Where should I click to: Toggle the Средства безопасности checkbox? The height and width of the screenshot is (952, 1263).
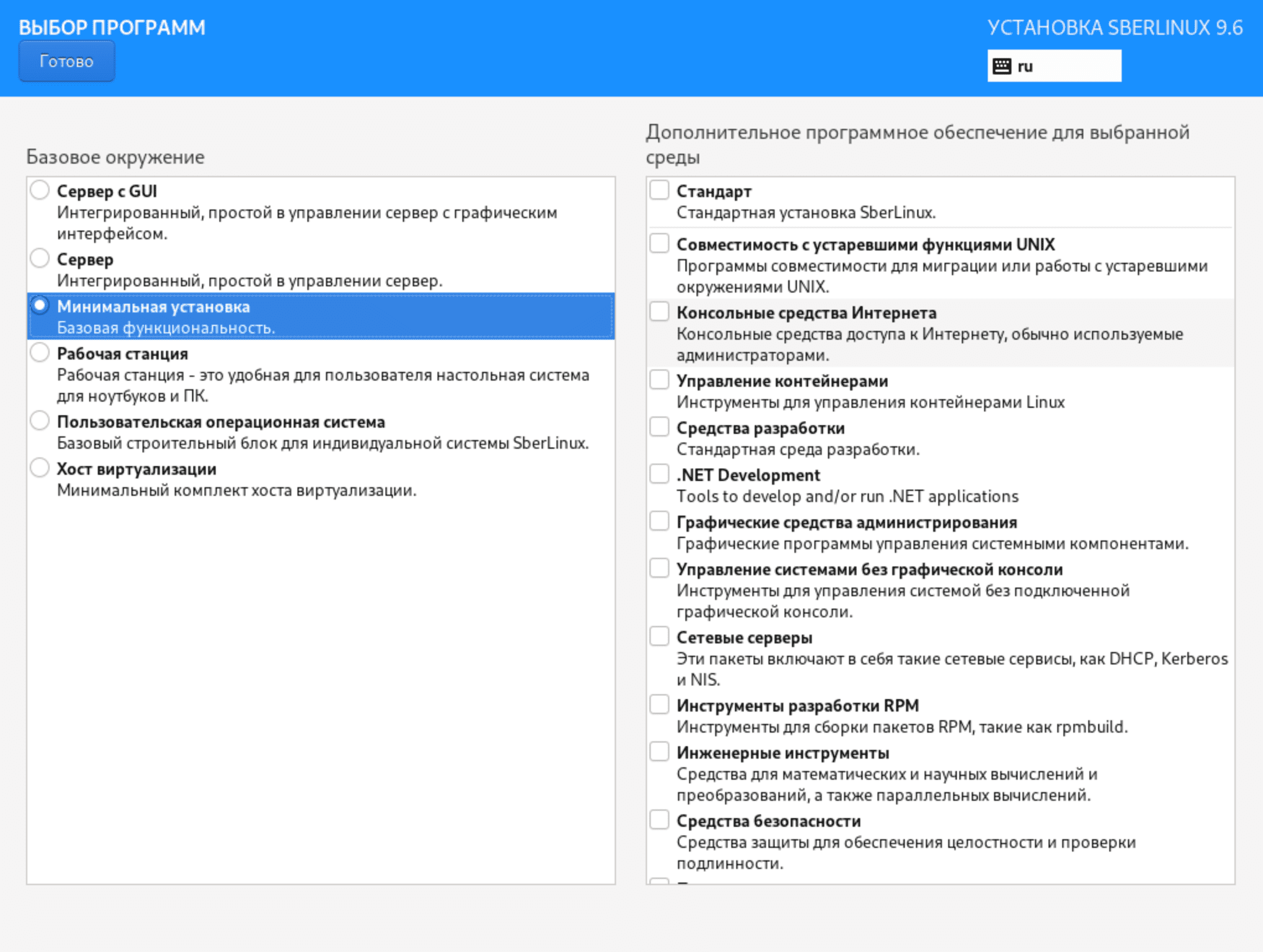[x=659, y=820]
